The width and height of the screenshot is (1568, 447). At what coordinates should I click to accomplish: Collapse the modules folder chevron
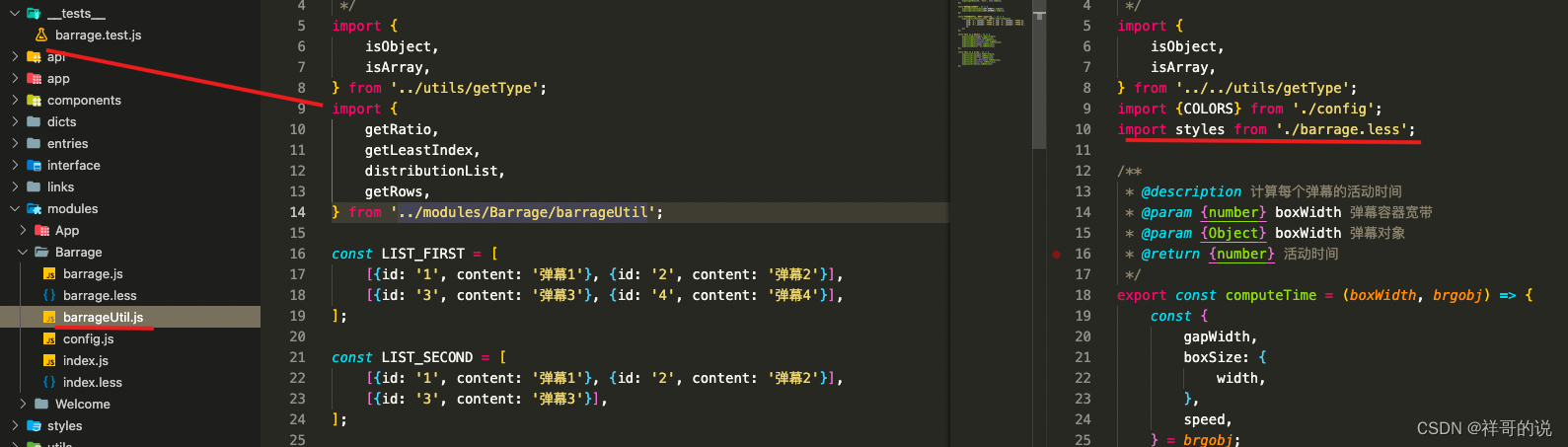tap(15, 209)
